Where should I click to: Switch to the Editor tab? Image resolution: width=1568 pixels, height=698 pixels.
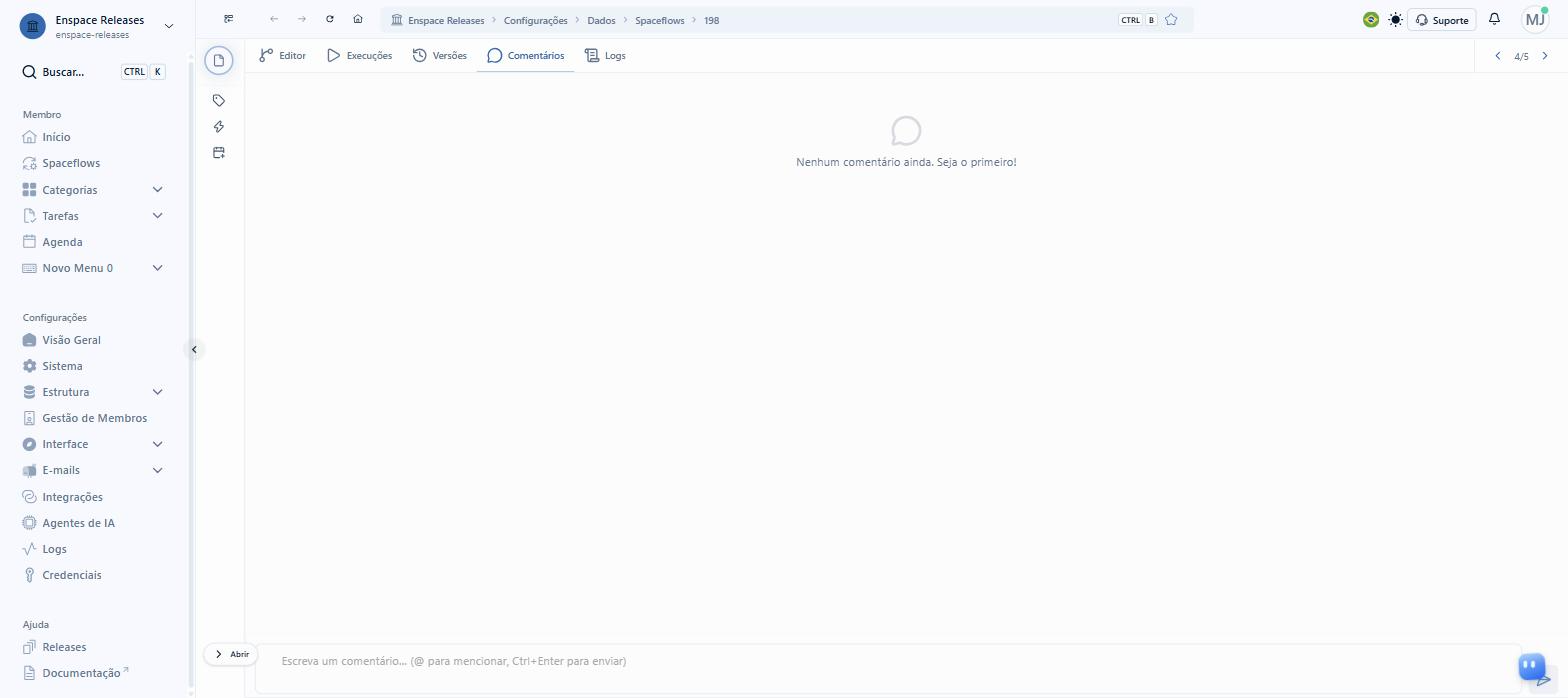tap(282, 56)
